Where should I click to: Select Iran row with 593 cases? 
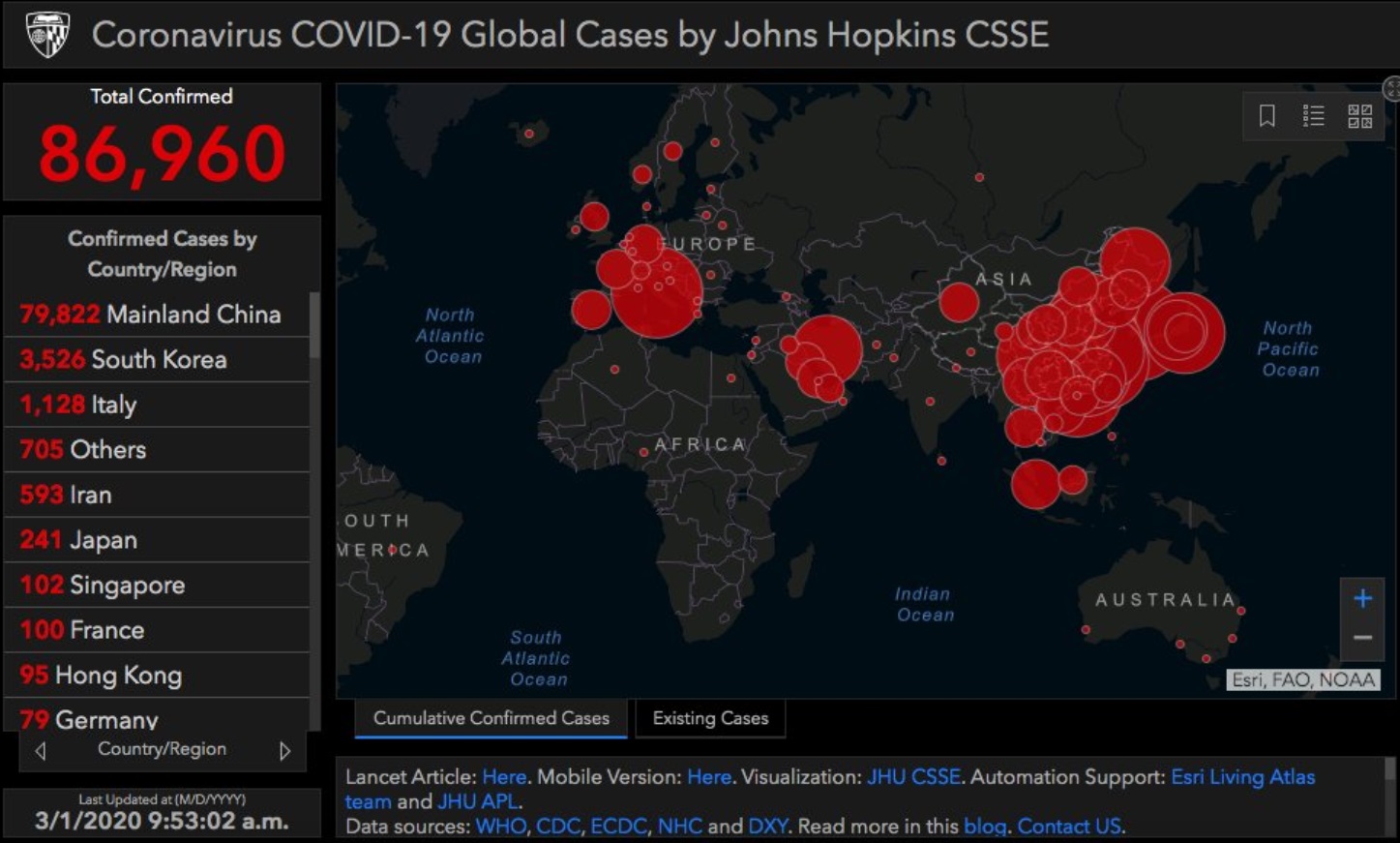pyautogui.click(x=157, y=495)
